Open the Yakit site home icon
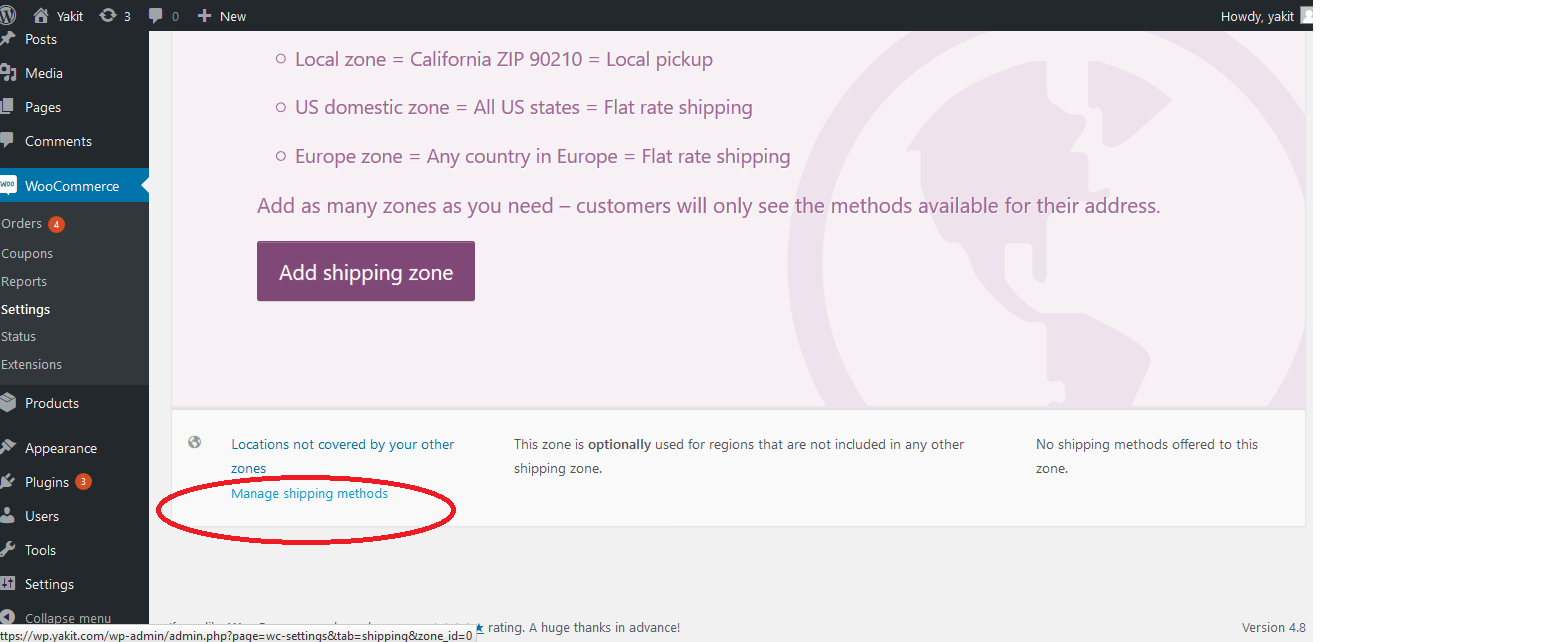 [41, 16]
